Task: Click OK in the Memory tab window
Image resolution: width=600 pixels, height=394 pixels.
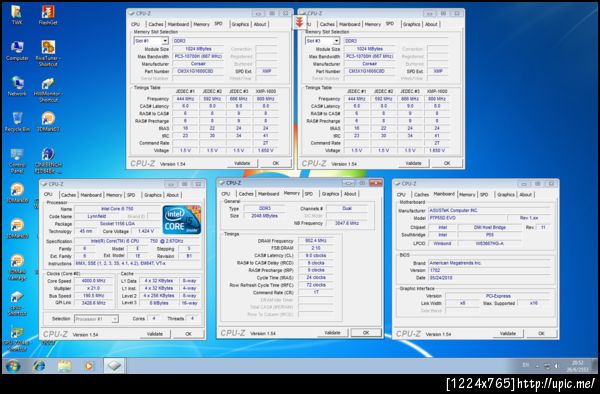Action: click(x=366, y=333)
